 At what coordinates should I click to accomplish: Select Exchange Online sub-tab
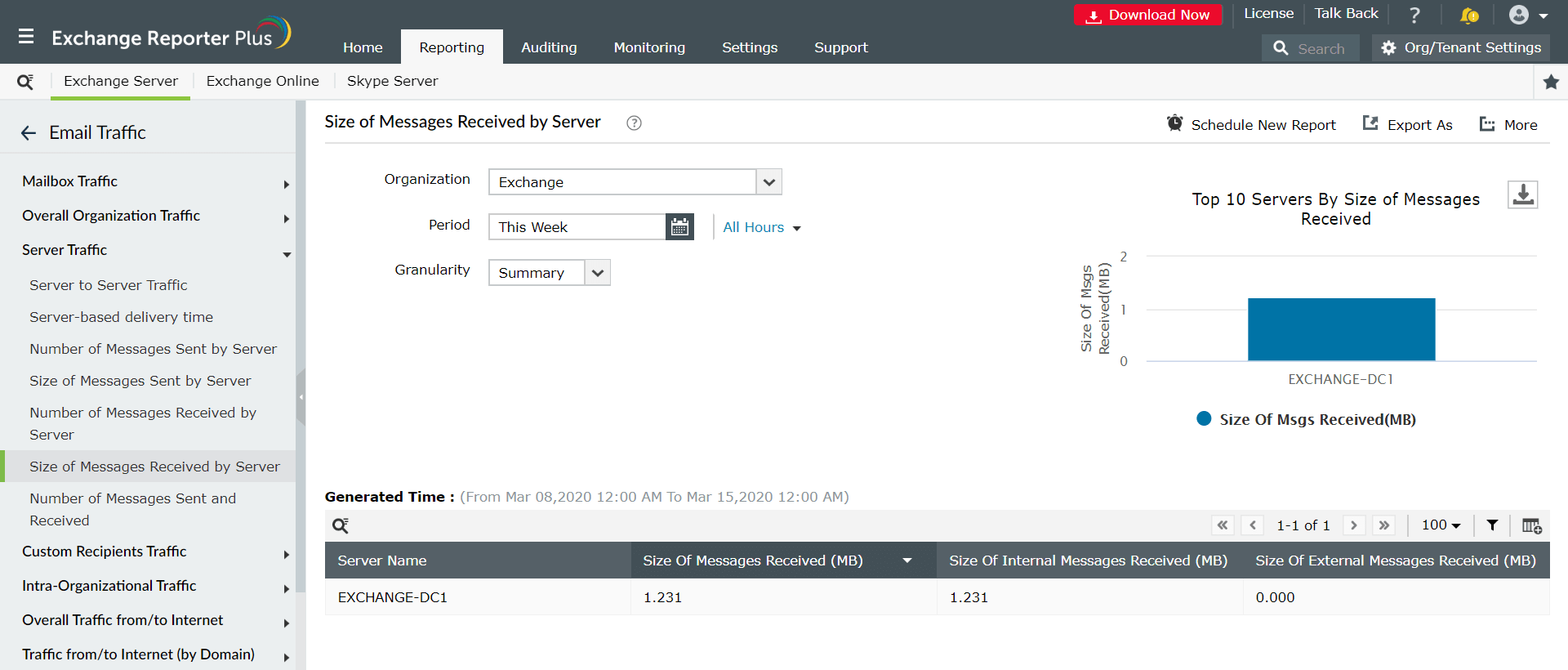[262, 81]
